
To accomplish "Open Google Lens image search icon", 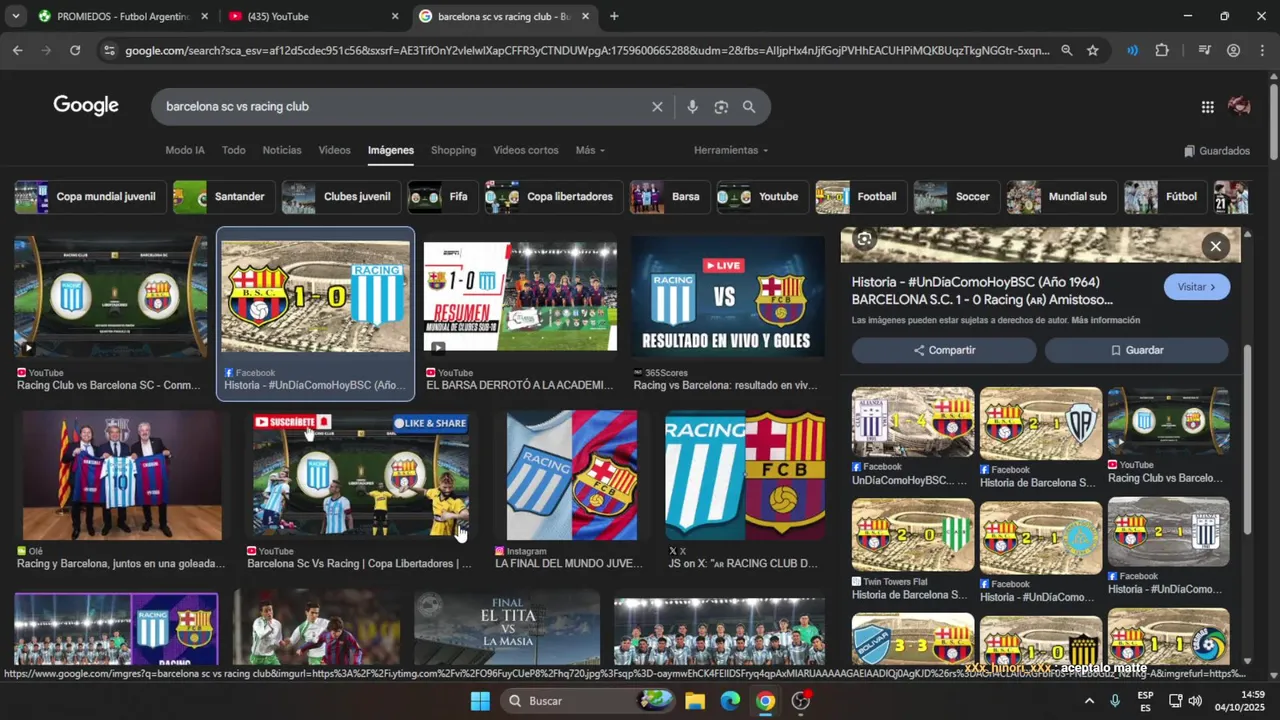I will [721, 107].
